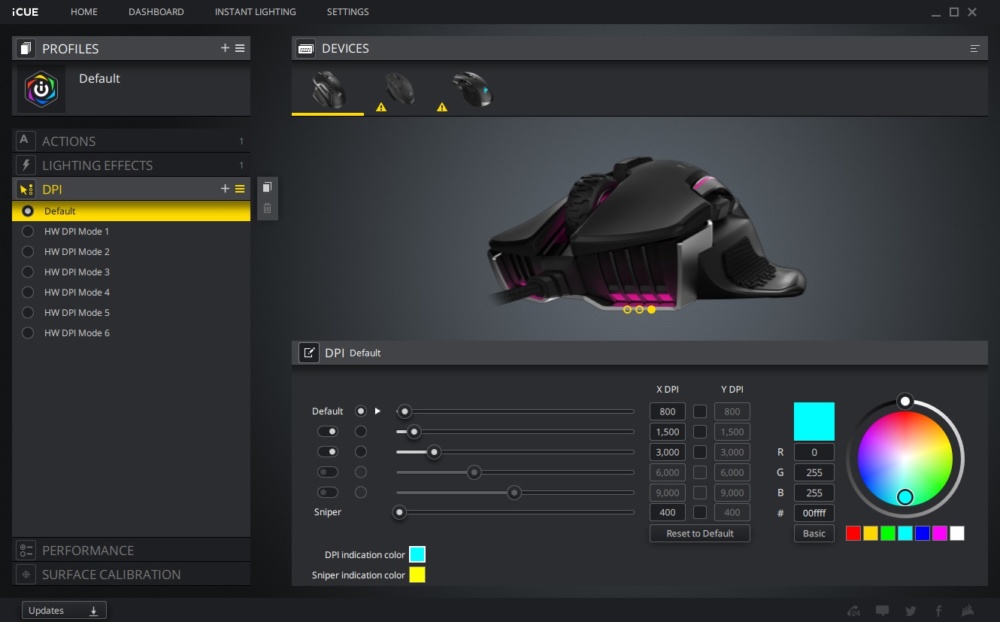Click the Default profile iCUE logo icon
The width and height of the screenshot is (1000, 622).
pyautogui.click(x=41, y=89)
